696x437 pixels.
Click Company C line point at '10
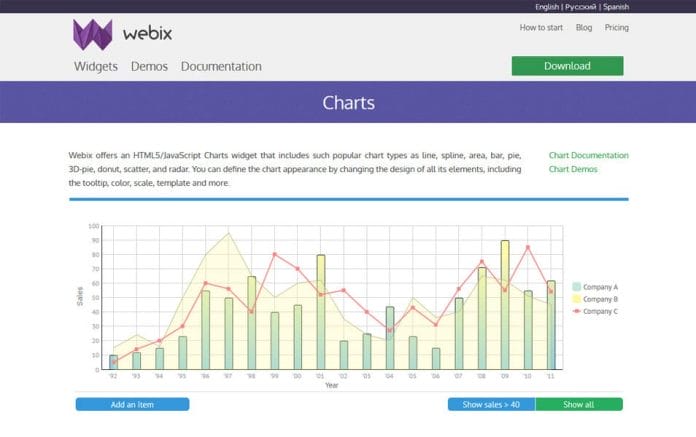528,247
